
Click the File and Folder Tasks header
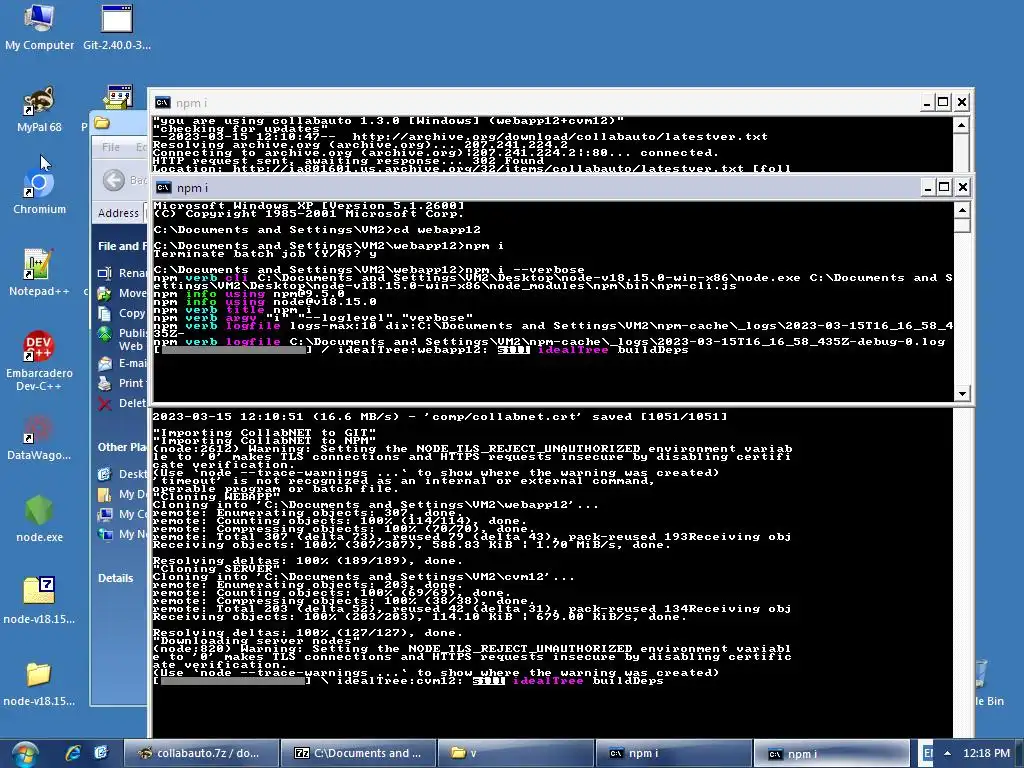point(122,246)
